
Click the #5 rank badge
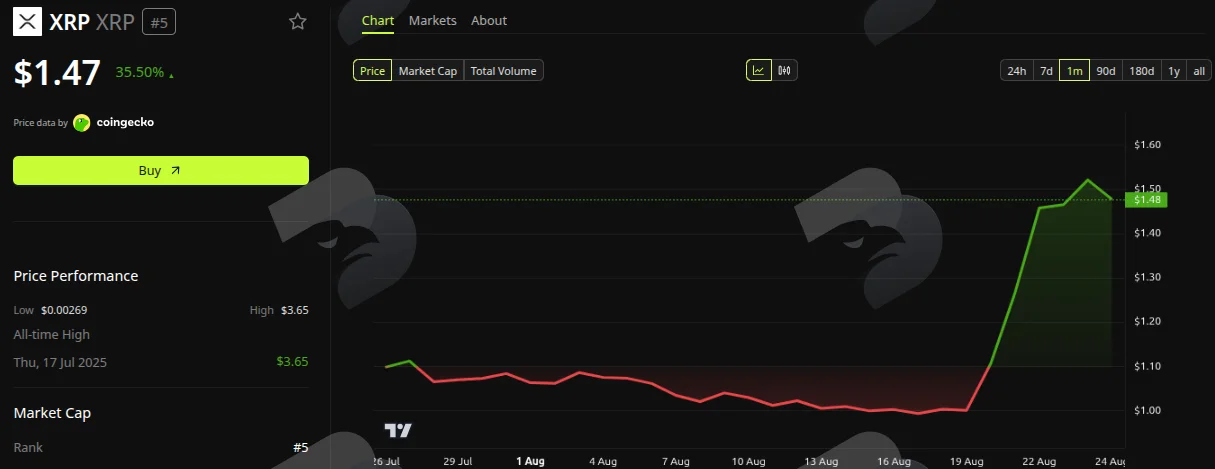[x=159, y=21]
